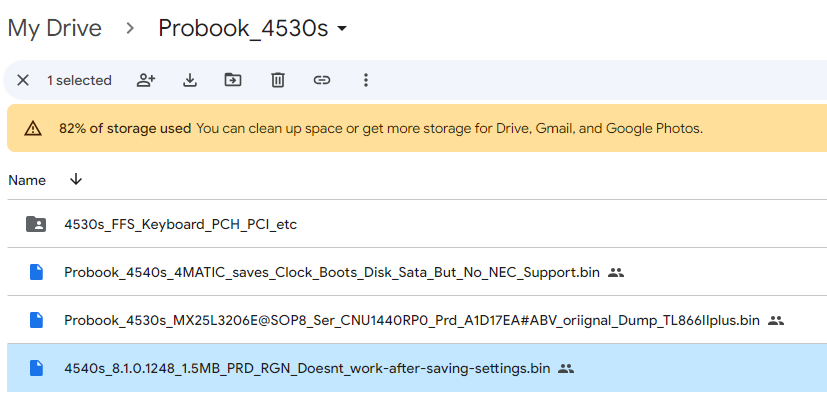Select the Probook_4530s_MX25L3206E original dump file
827x412 pixels.
click(x=411, y=320)
